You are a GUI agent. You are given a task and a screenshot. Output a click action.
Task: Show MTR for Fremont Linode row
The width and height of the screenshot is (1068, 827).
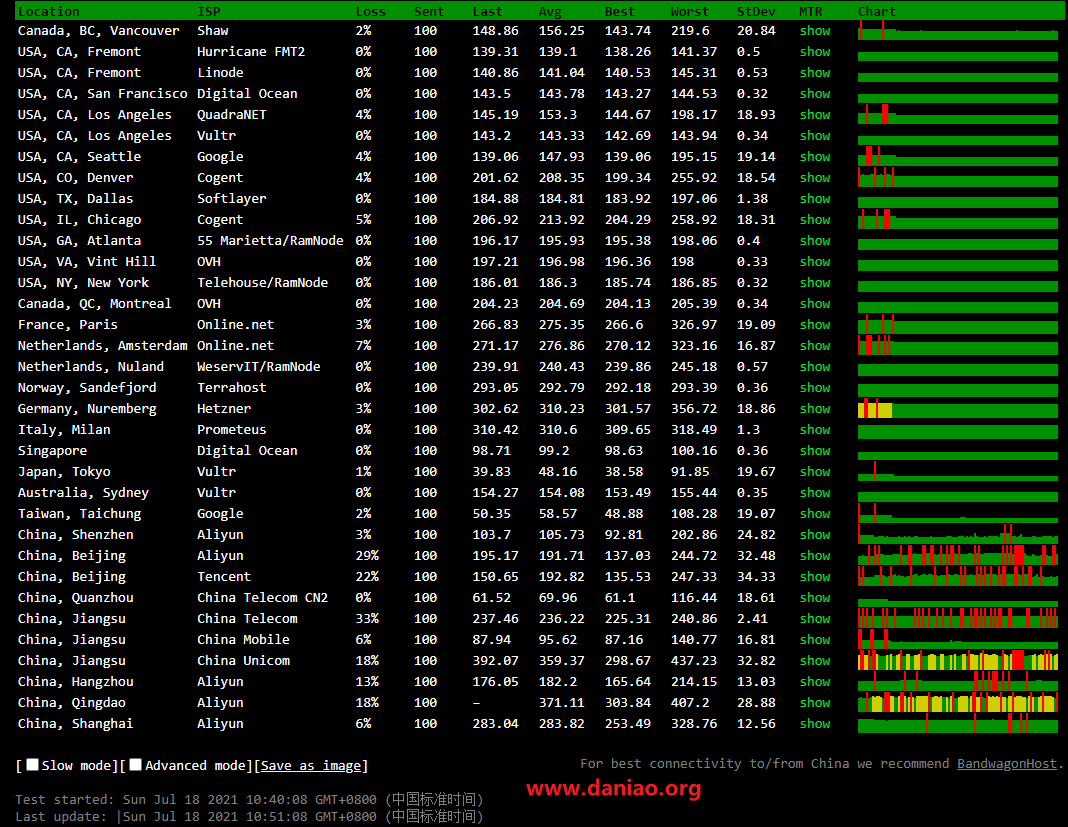815,73
